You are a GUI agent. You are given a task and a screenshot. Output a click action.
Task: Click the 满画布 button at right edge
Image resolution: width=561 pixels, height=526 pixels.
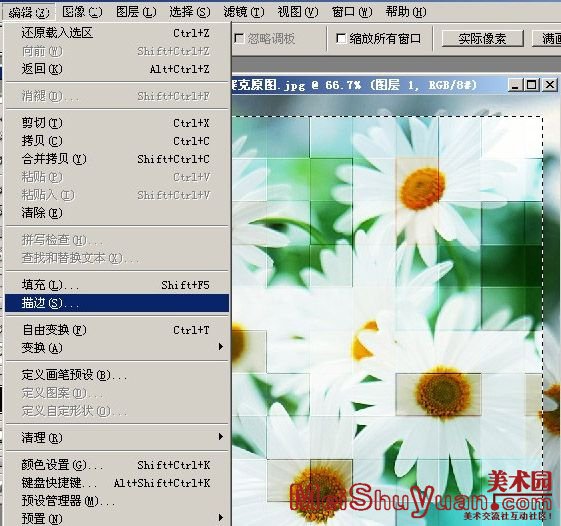tap(547, 38)
